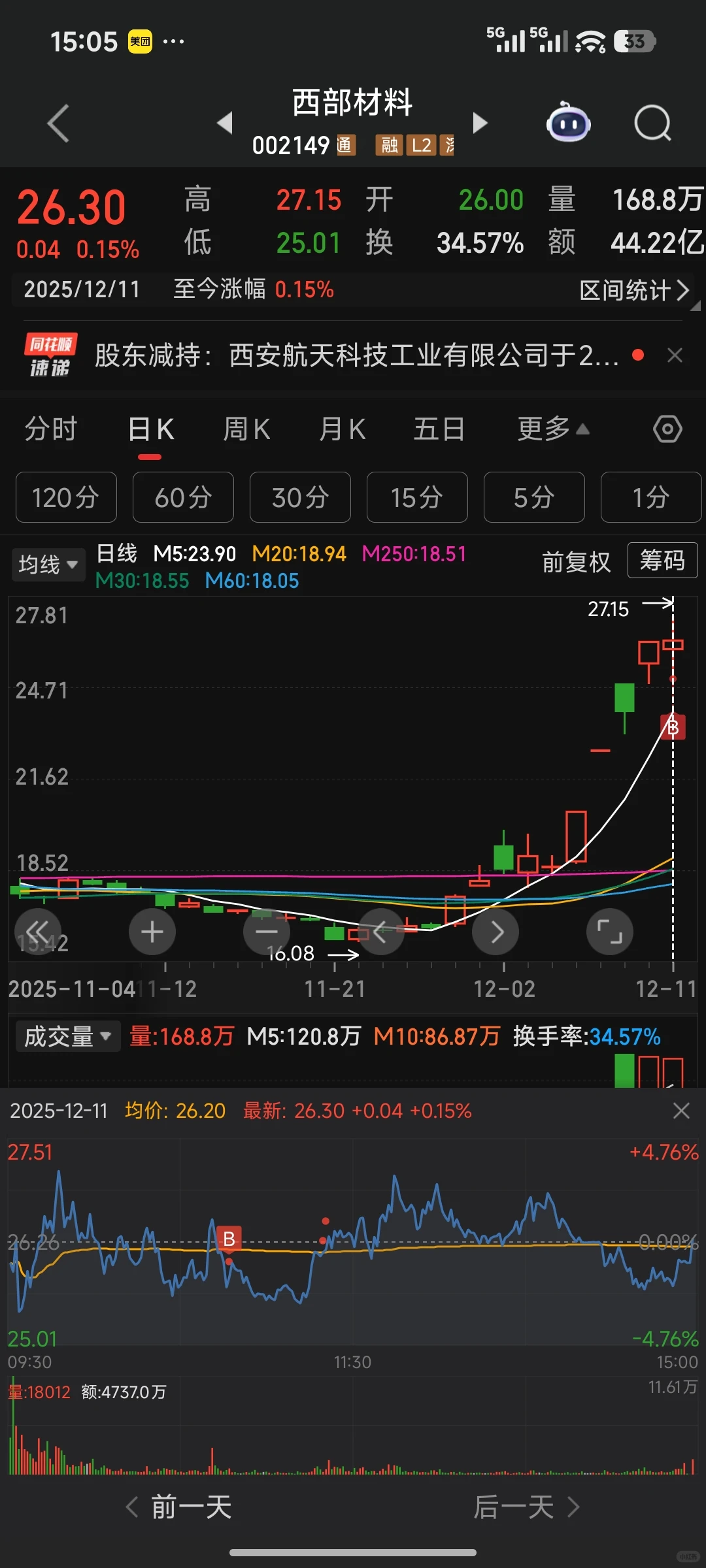
Task: Select the 15分 period
Action: tap(417, 497)
